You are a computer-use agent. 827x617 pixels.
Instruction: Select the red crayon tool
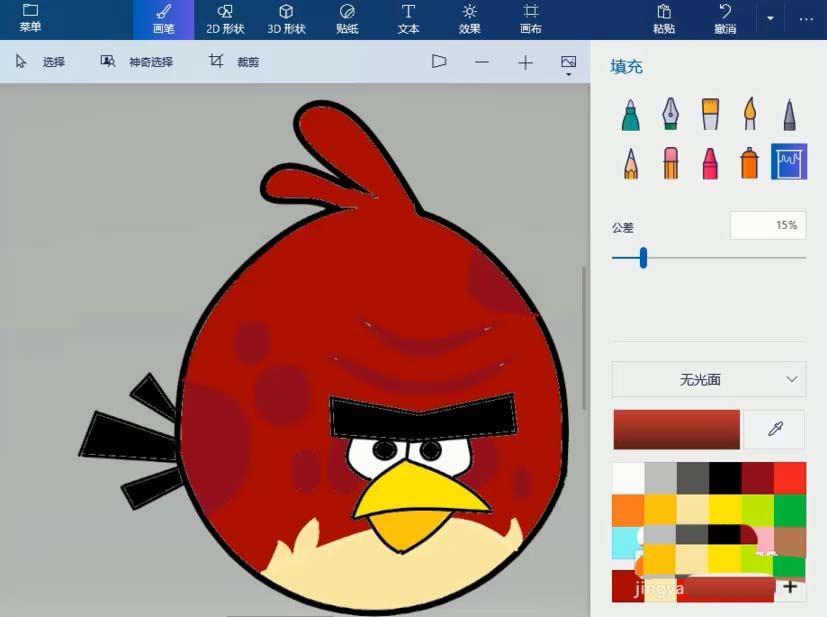(x=710, y=163)
